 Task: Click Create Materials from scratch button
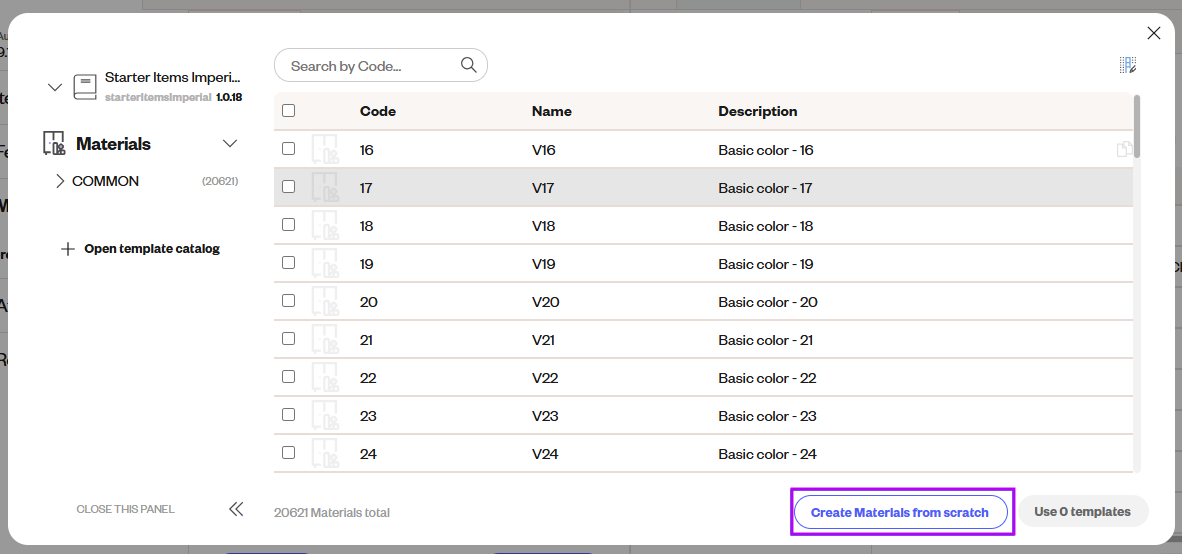[x=899, y=512]
